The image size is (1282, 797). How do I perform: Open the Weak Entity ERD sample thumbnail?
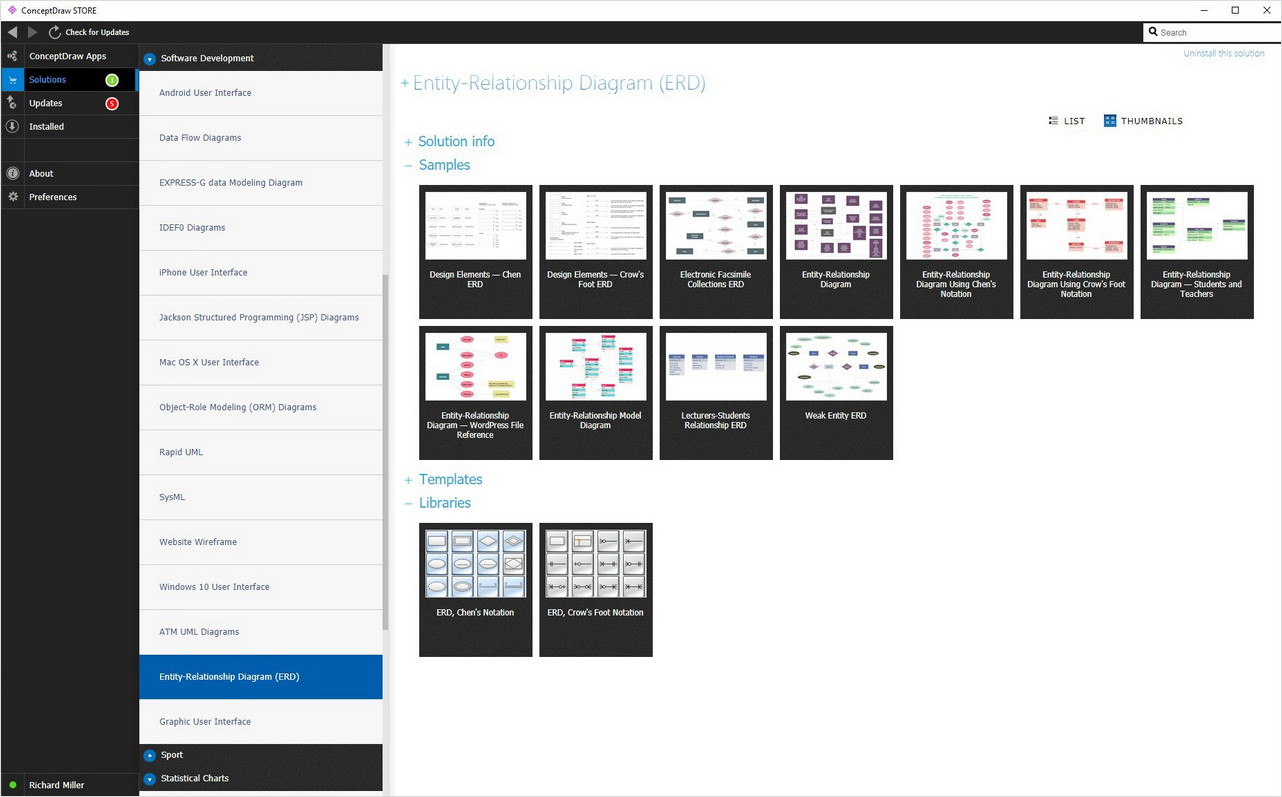click(x=836, y=393)
